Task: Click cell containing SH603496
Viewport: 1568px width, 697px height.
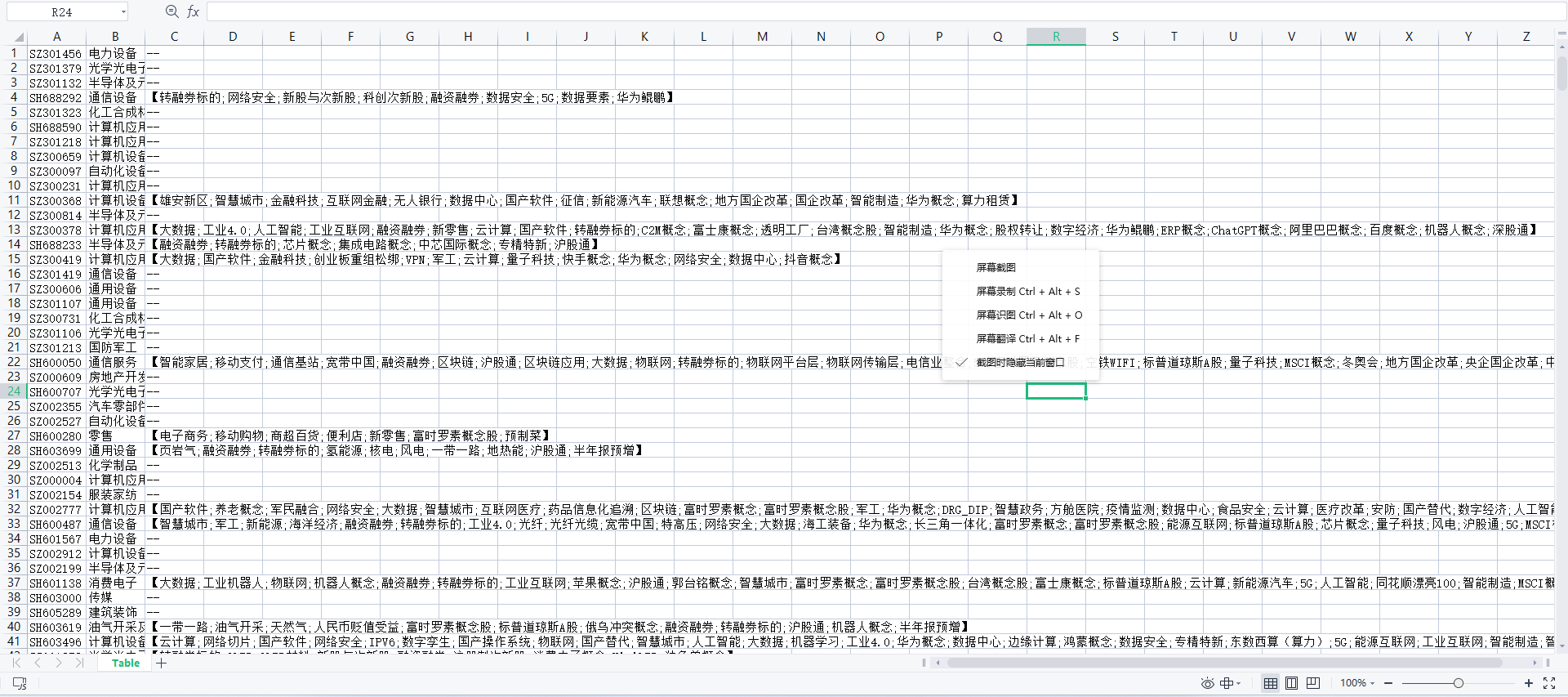Action: click(56, 642)
